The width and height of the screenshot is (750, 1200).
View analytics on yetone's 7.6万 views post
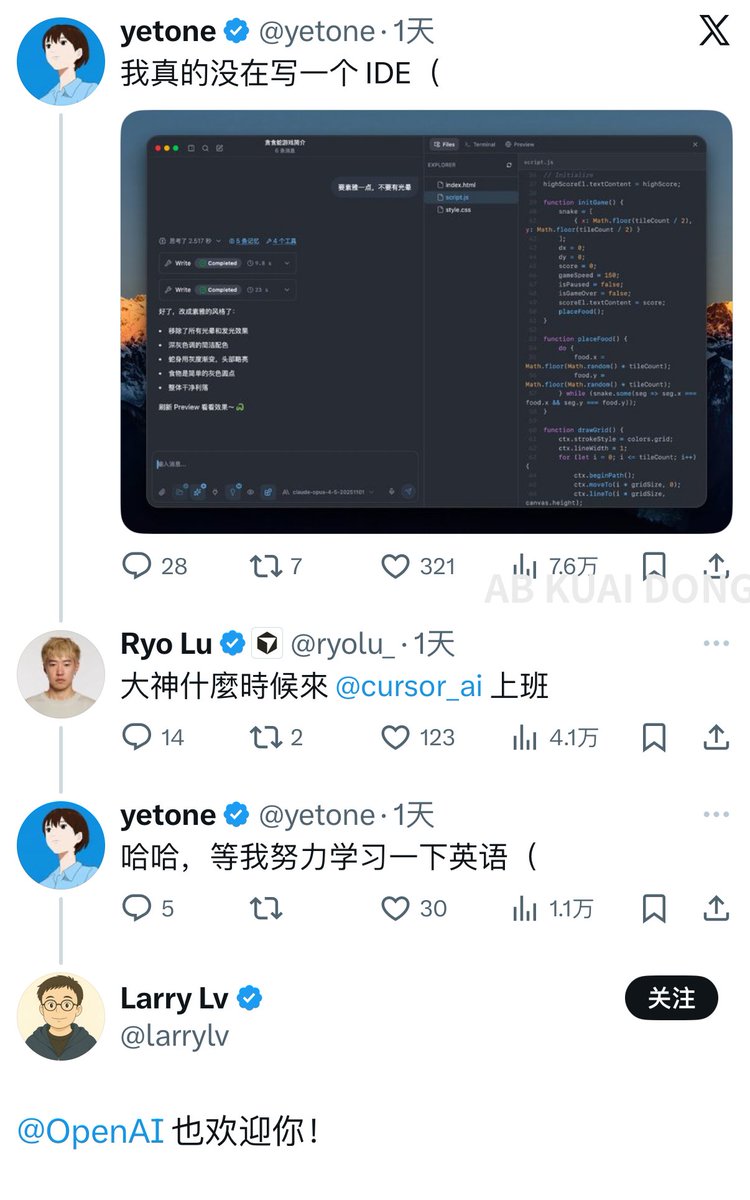525,567
